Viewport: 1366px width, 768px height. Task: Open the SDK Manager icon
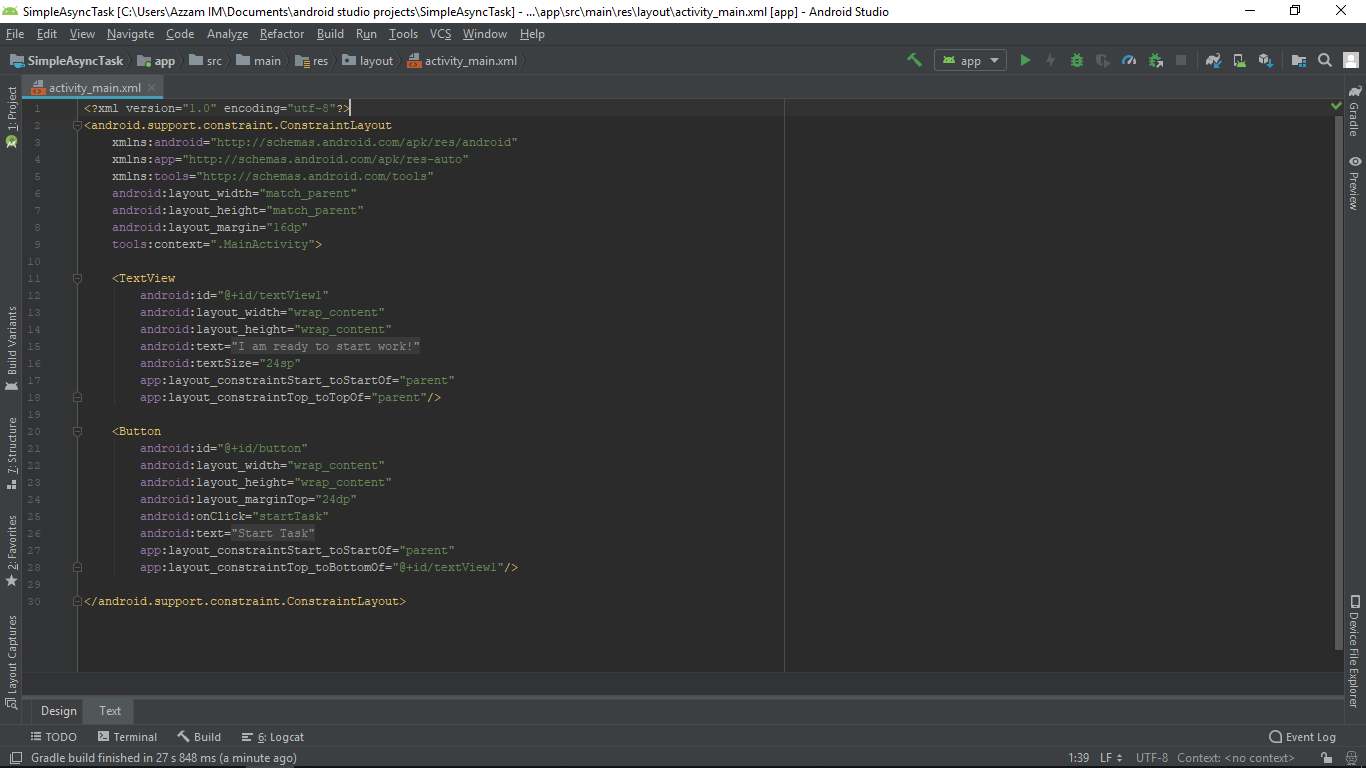pyautogui.click(x=1265, y=60)
